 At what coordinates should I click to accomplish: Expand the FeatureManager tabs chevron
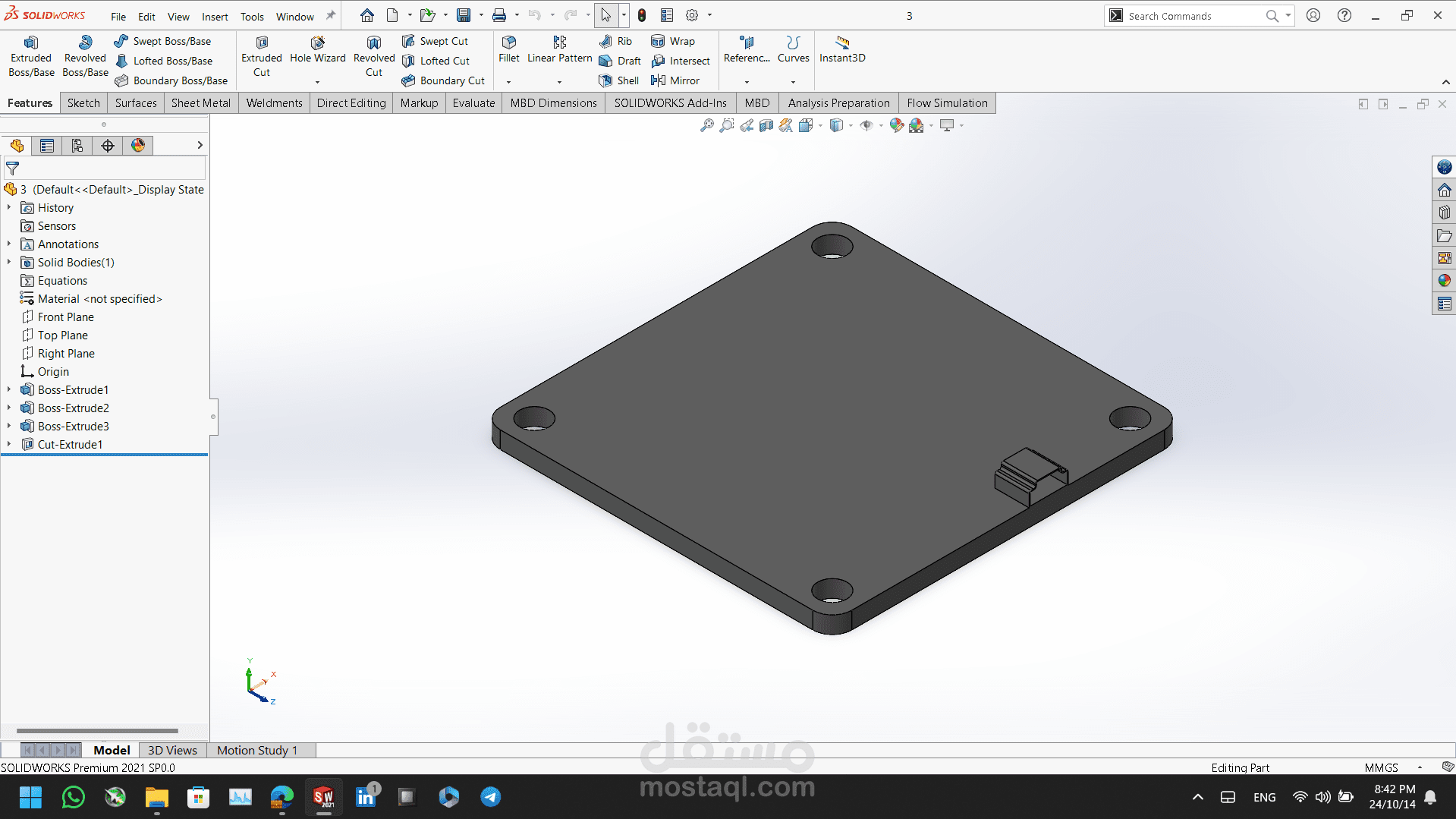click(200, 145)
